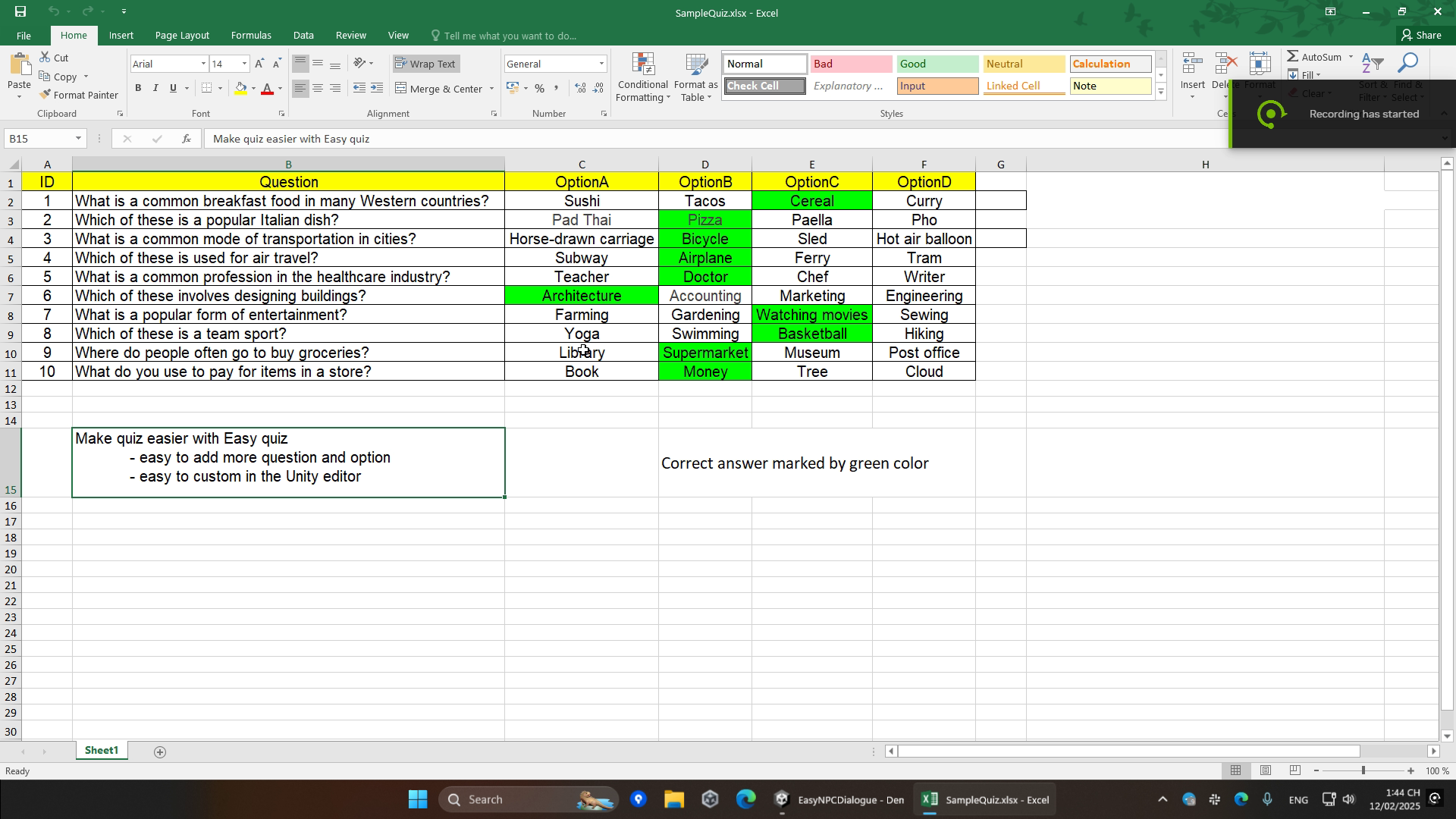
Task: Click the Check Cell style button
Action: [x=765, y=85]
